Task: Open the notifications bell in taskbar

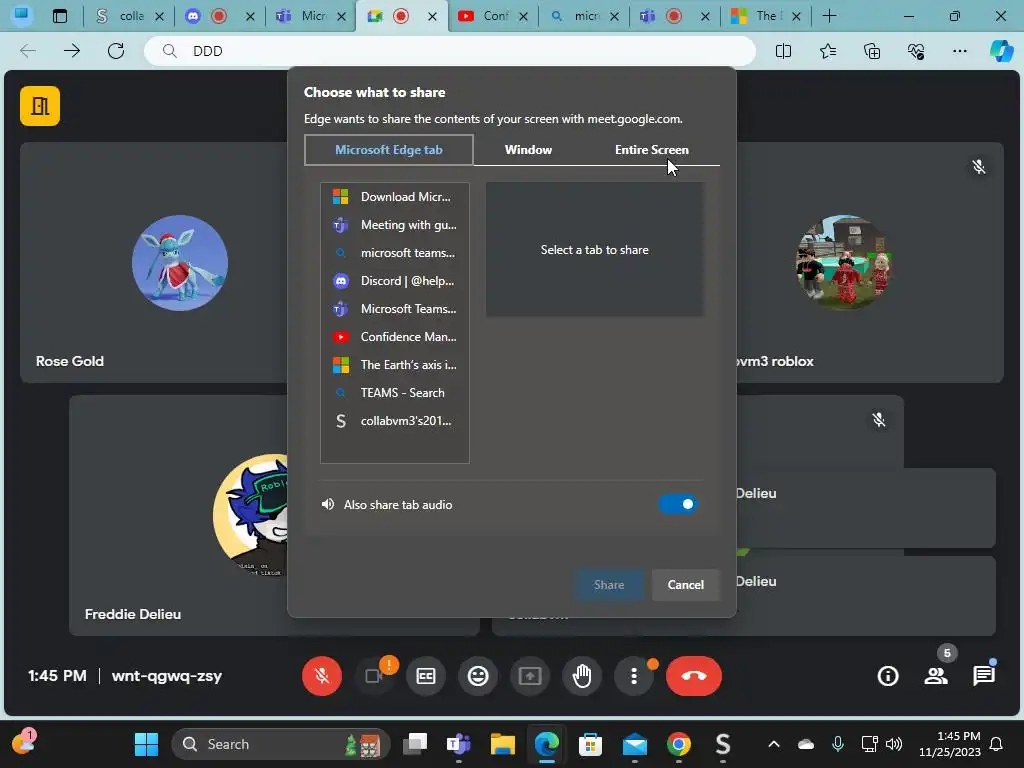Action: pyautogui.click(x=996, y=744)
